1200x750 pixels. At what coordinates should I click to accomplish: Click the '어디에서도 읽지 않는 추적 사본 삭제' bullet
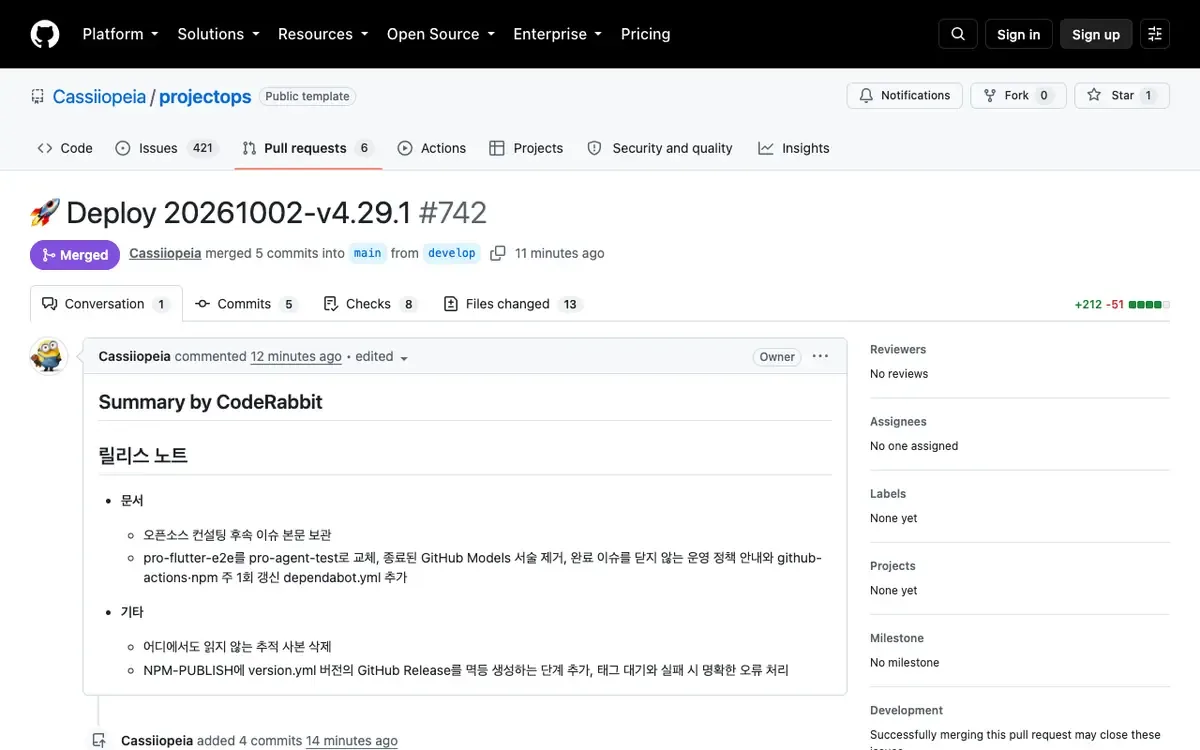(237, 647)
